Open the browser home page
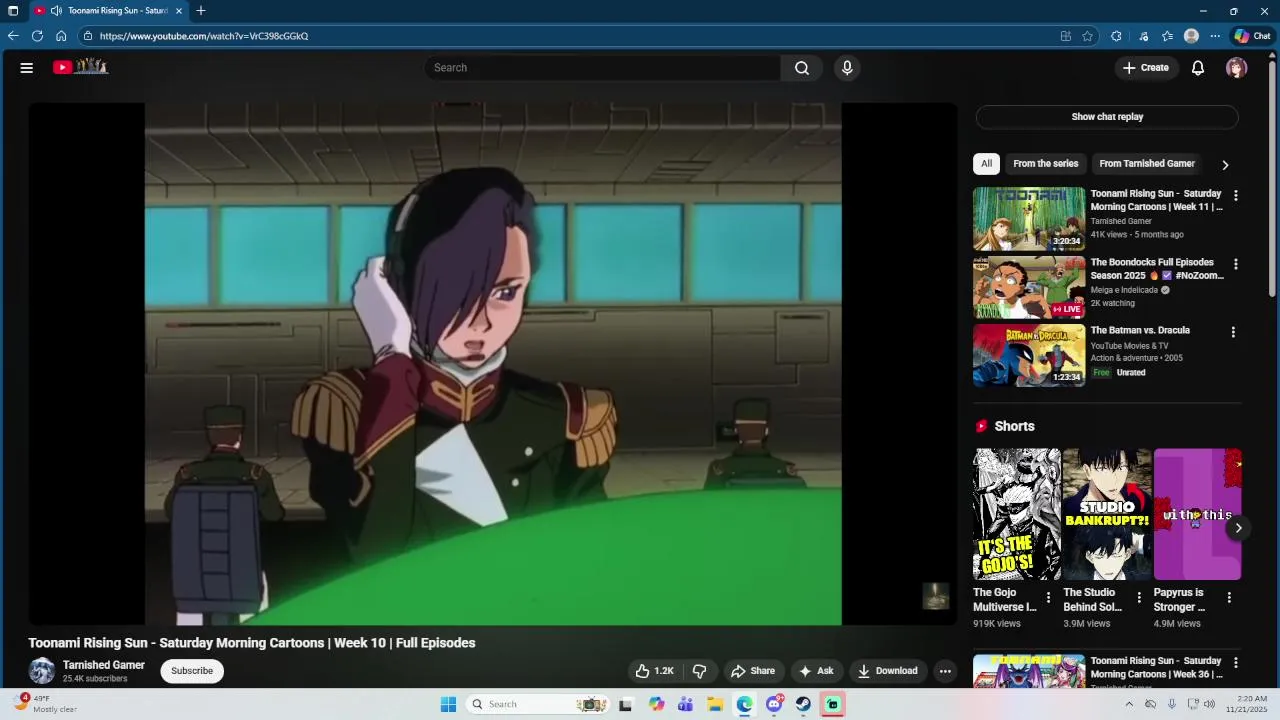 point(61,36)
